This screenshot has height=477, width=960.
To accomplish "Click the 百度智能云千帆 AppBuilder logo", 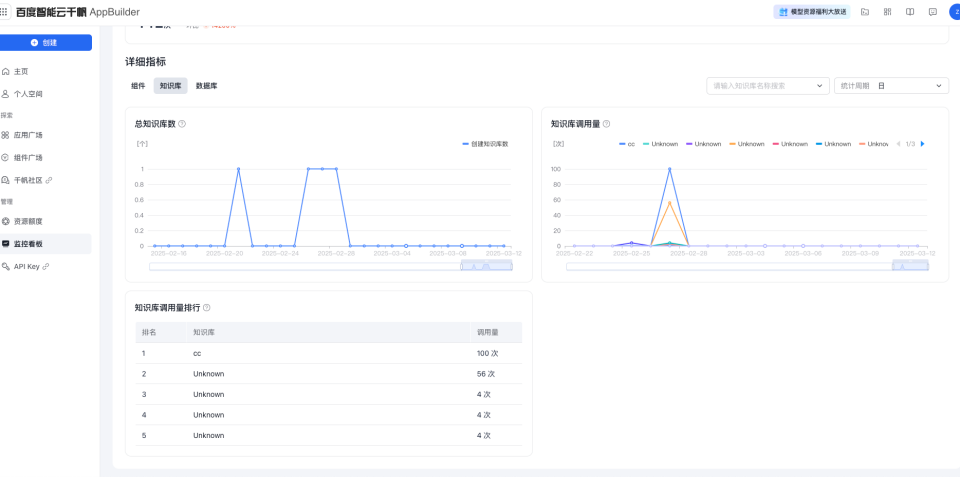I will [x=78, y=12].
